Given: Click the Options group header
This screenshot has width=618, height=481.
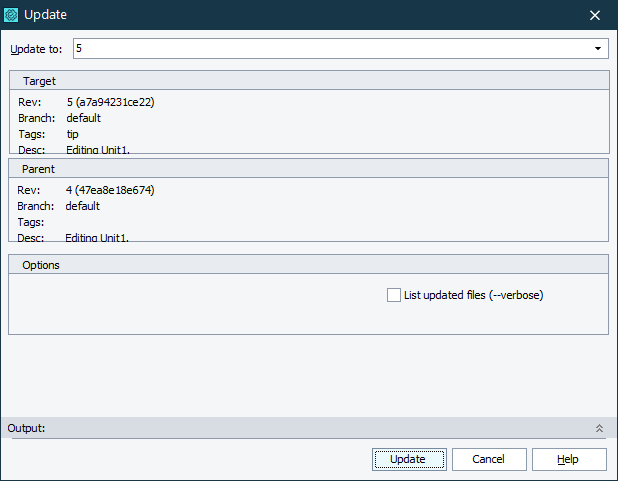Looking at the screenshot, I should tap(41, 265).
